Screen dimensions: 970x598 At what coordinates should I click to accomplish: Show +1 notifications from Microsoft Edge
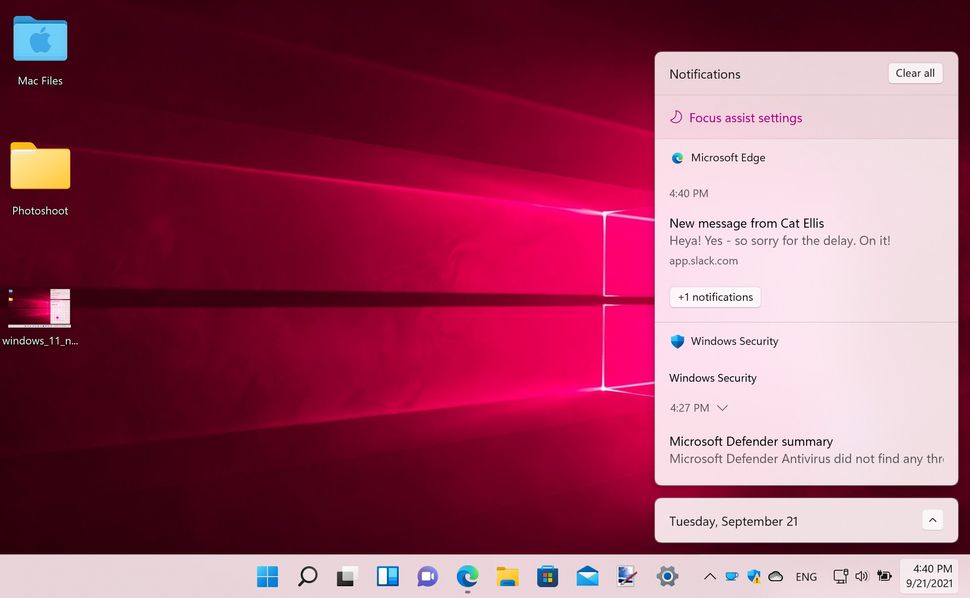point(714,296)
